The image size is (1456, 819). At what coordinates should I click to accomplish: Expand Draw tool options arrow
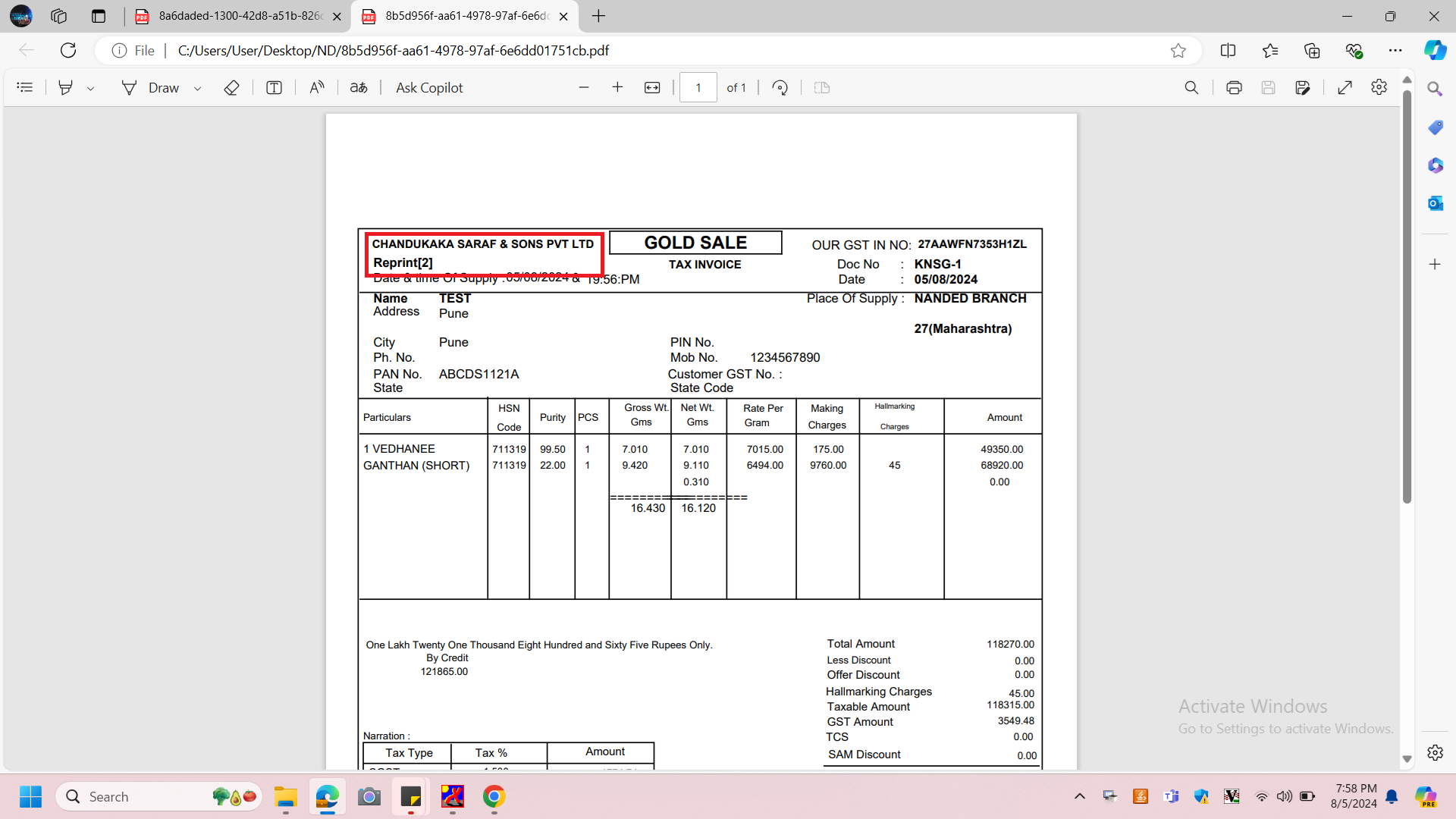coord(197,88)
